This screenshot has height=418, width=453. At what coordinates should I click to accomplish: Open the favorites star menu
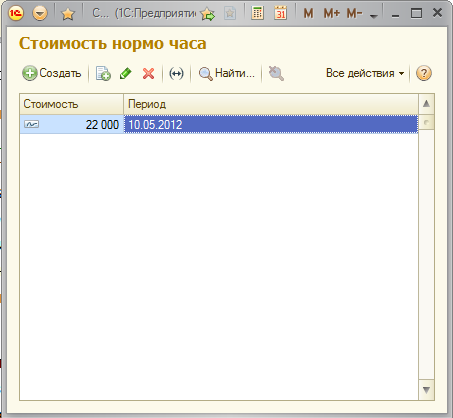pos(68,14)
